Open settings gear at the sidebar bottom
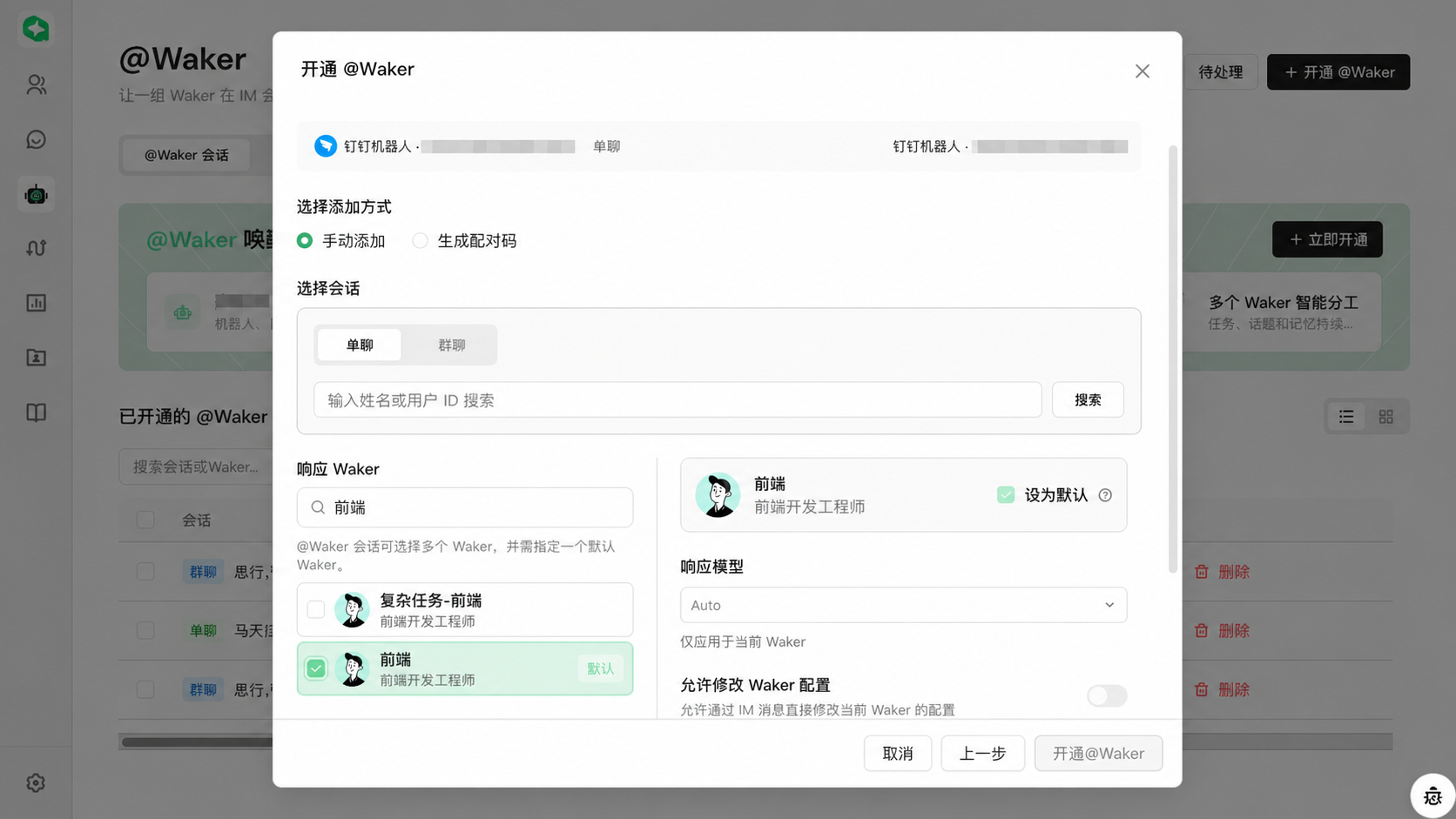This screenshot has height=819, width=1456. point(36,782)
